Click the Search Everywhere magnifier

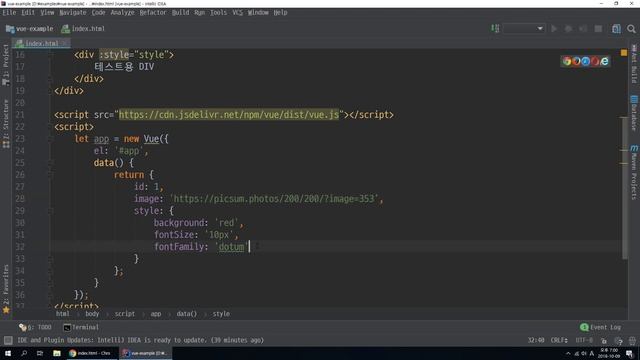click(x=631, y=29)
